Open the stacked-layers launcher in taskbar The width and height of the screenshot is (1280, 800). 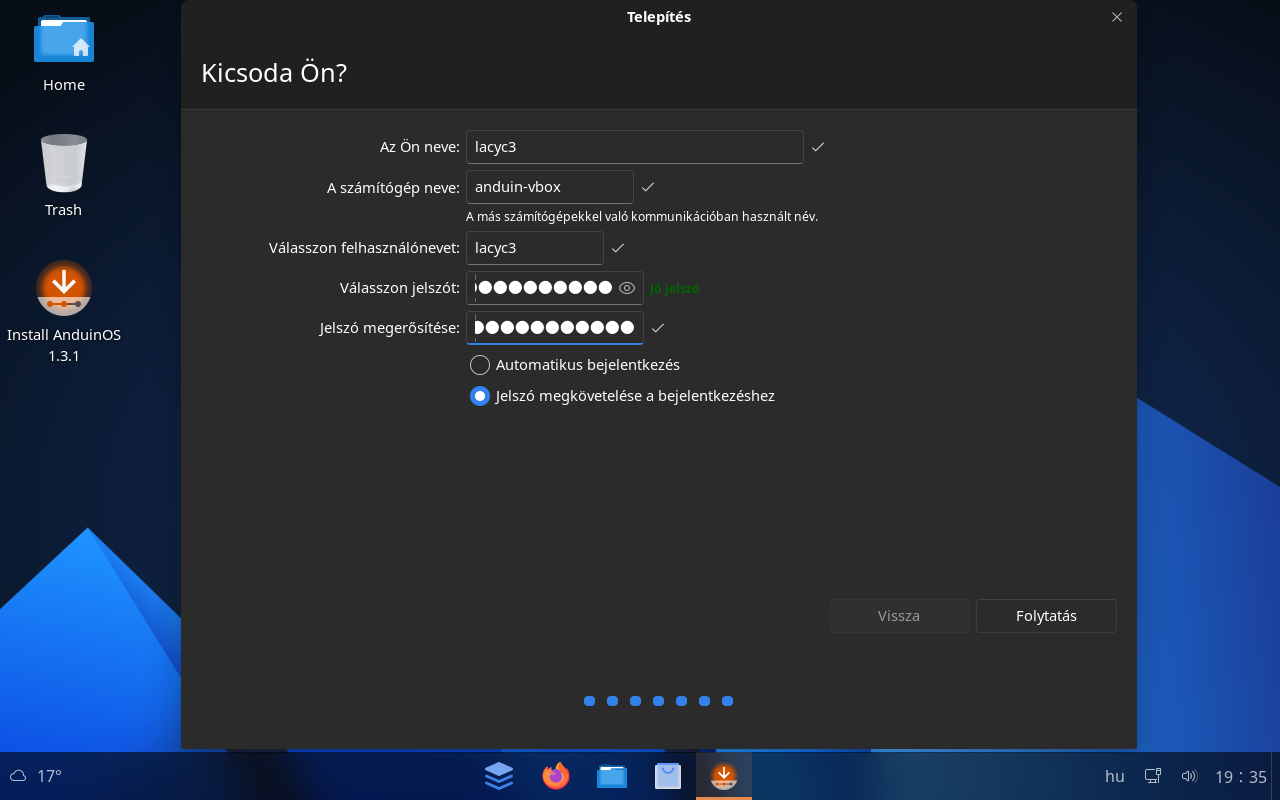tap(499, 775)
